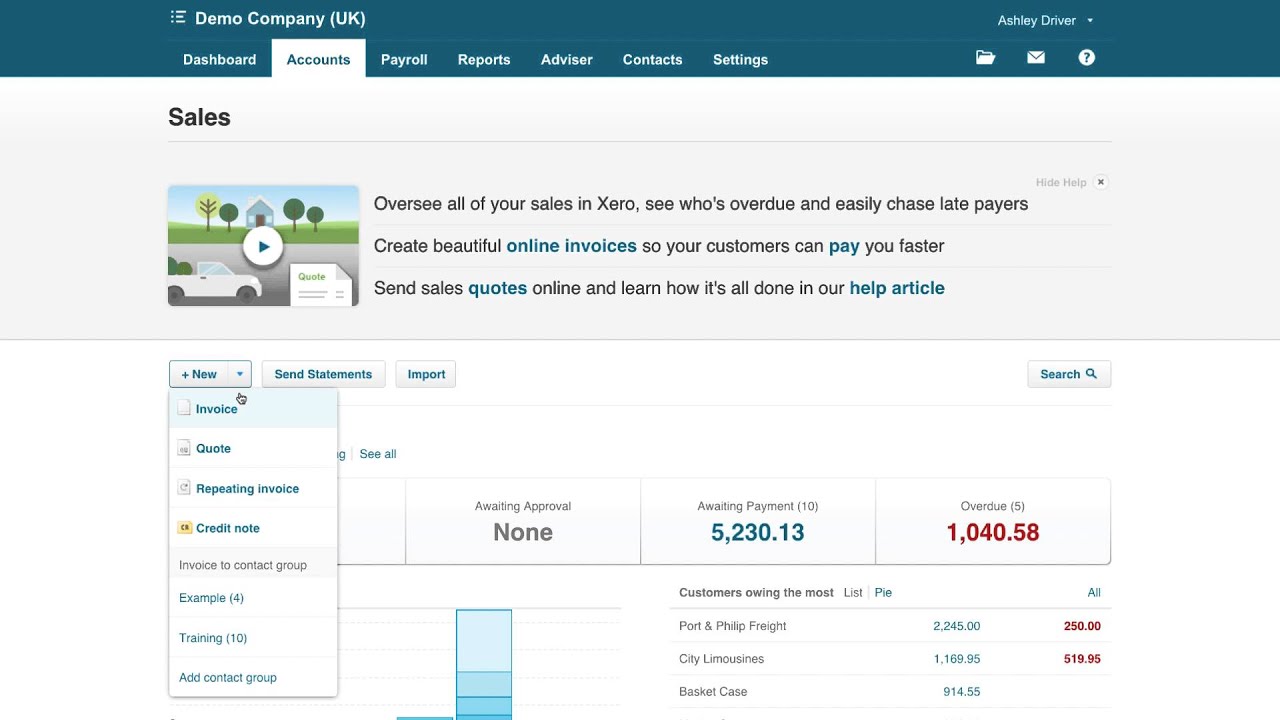Viewport: 1280px width, 720px height.
Task: Follow the online invoices link
Action: 571,246
